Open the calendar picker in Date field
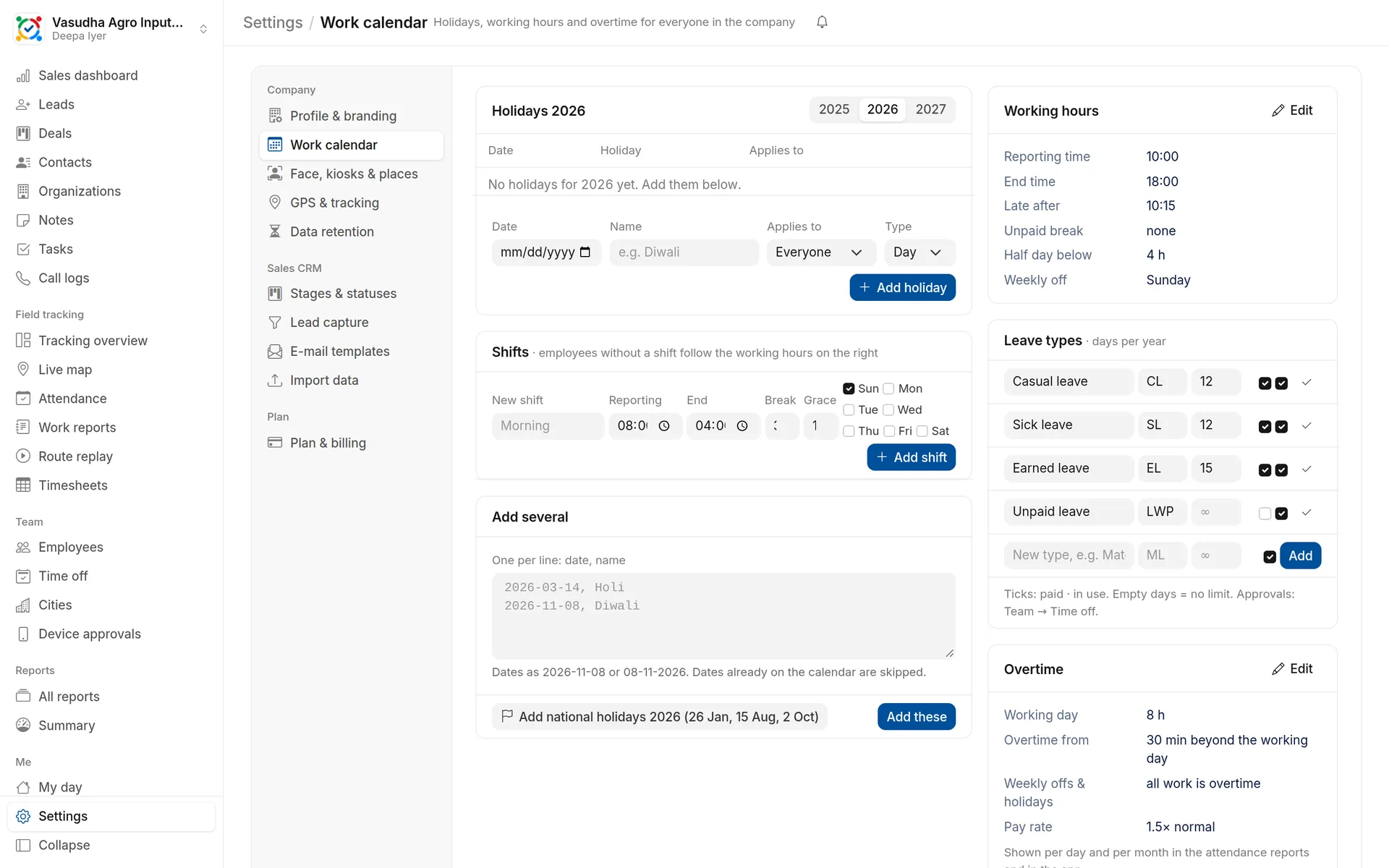The width and height of the screenshot is (1389, 868). (585, 252)
